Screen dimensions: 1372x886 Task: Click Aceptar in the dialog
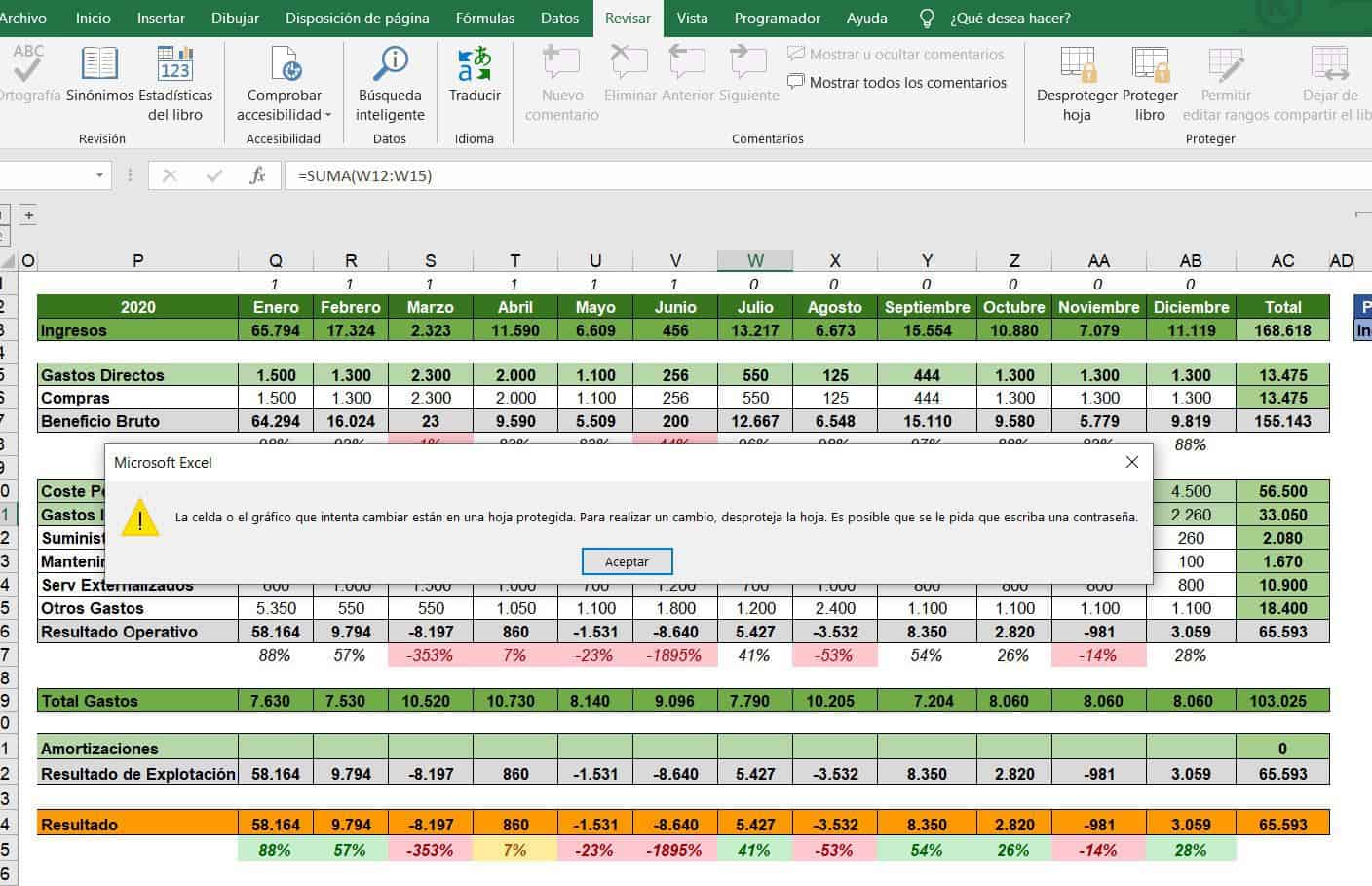pyautogui.click(x=628, y=561)
